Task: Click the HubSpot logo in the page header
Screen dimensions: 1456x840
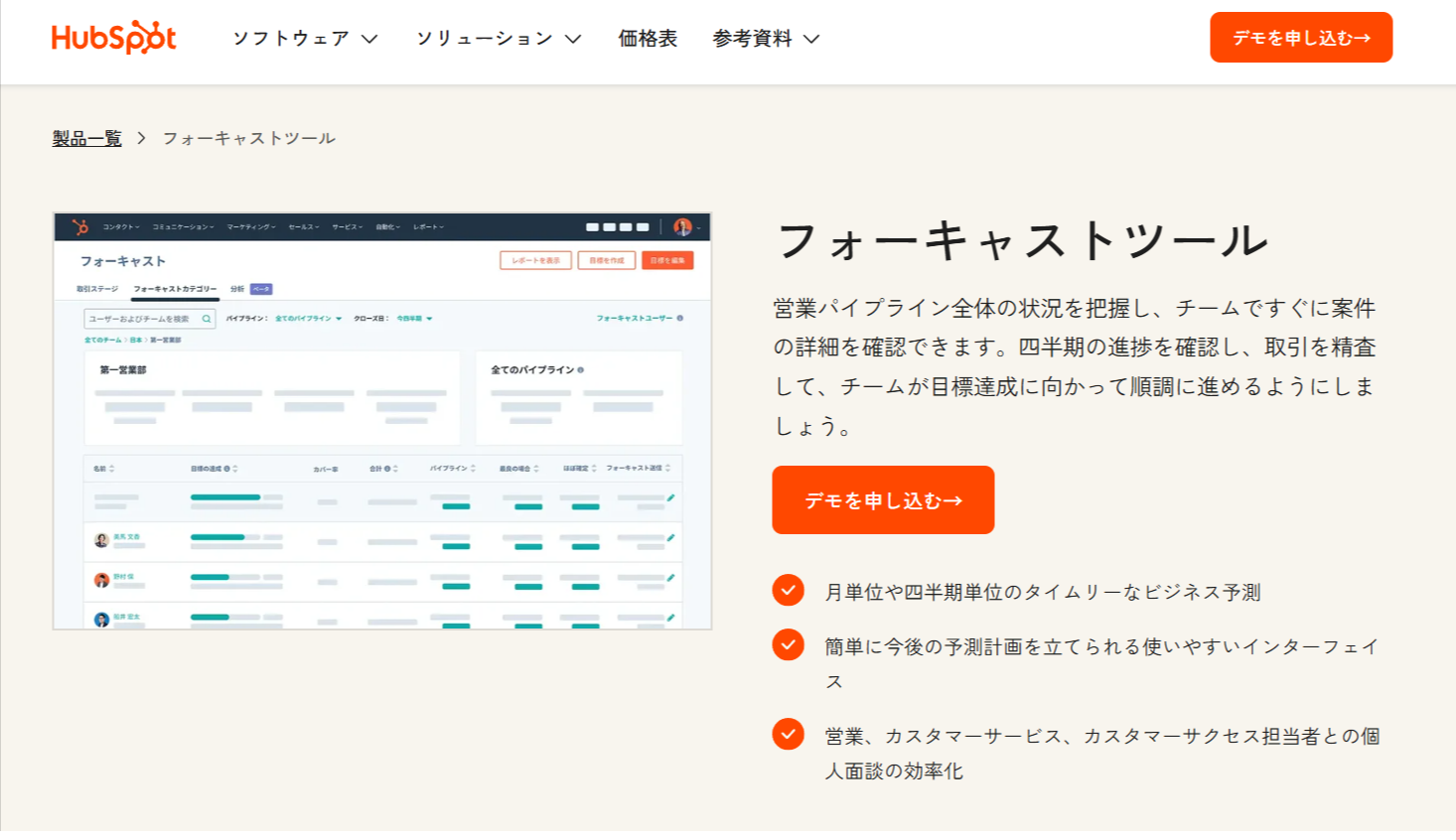Action: click(x=112, y=37)
